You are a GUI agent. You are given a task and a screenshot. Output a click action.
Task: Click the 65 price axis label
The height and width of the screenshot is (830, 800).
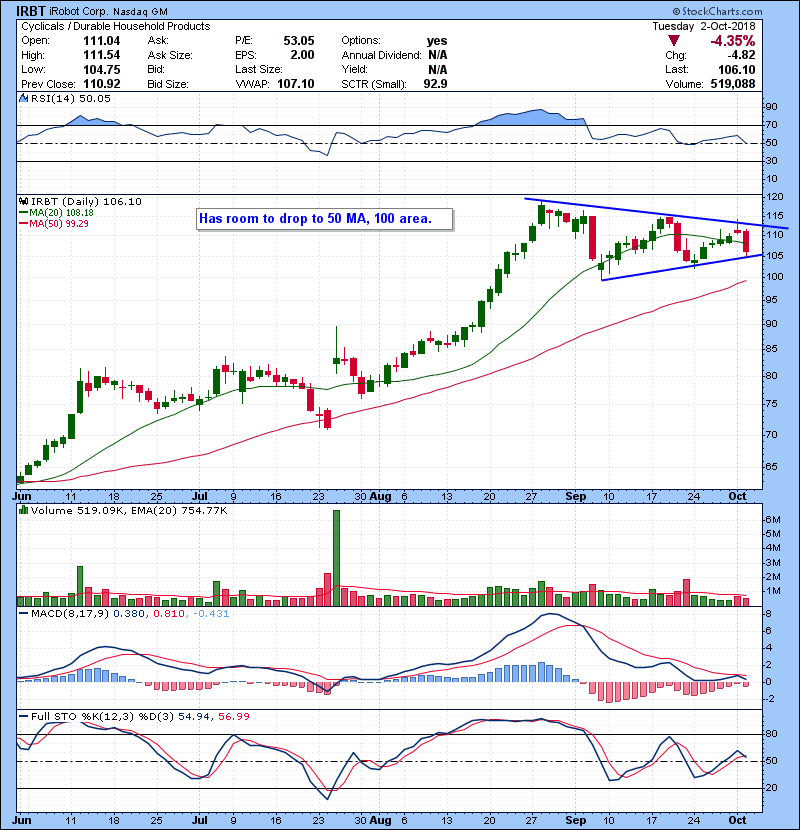772,467
